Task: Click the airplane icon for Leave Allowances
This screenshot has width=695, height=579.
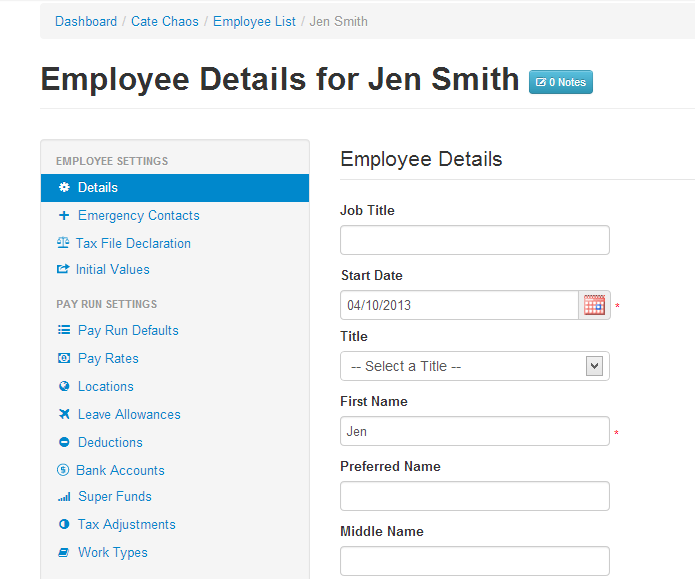Action: tap(64, 414)
